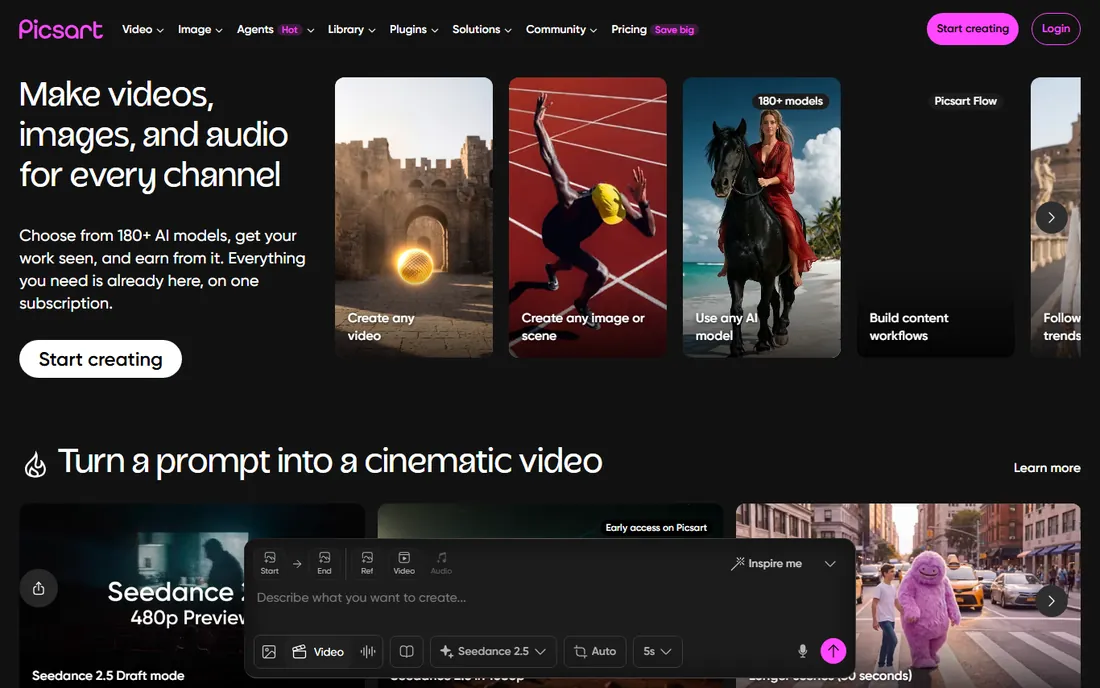Open the Create any video card
Viewport: 1100px width, 688px height.
pos(414,217)
